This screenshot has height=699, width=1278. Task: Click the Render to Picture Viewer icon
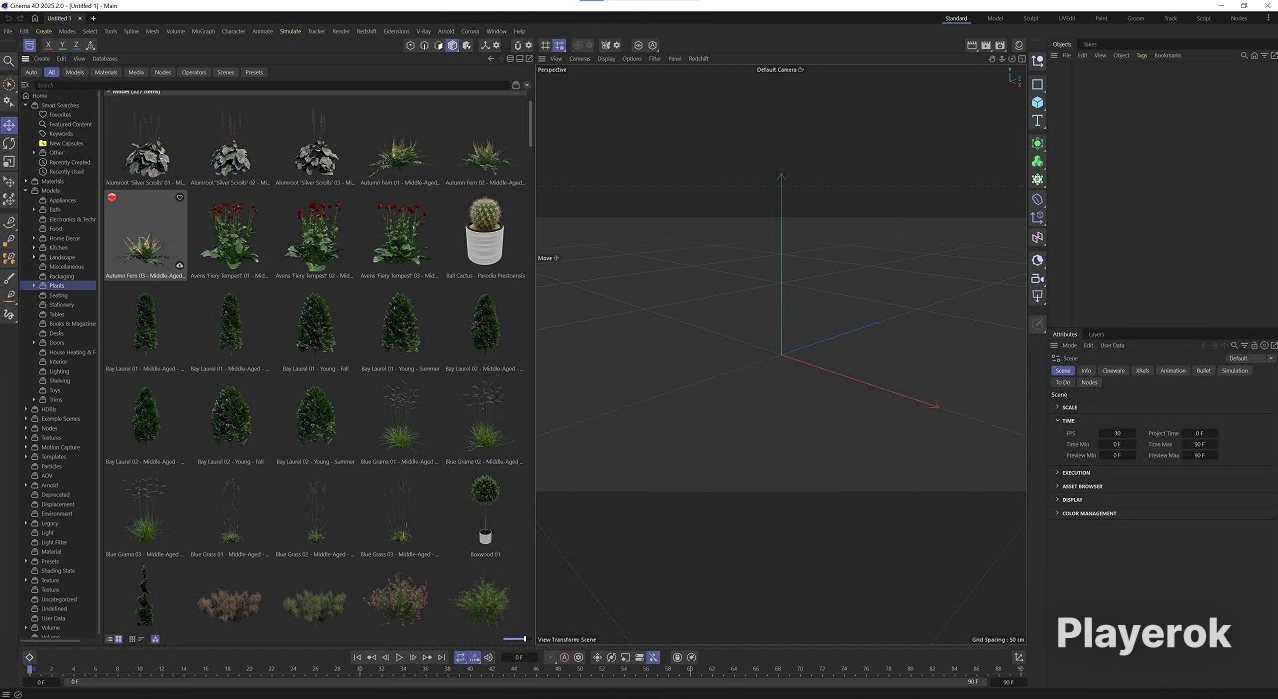tap(986, 45)
